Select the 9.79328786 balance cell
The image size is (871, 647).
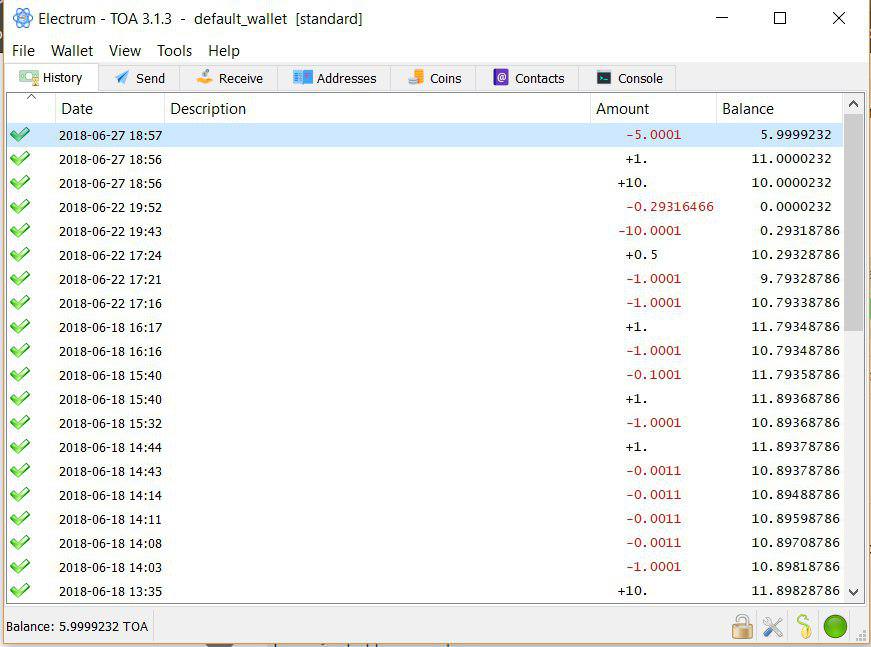click(799, 278)
